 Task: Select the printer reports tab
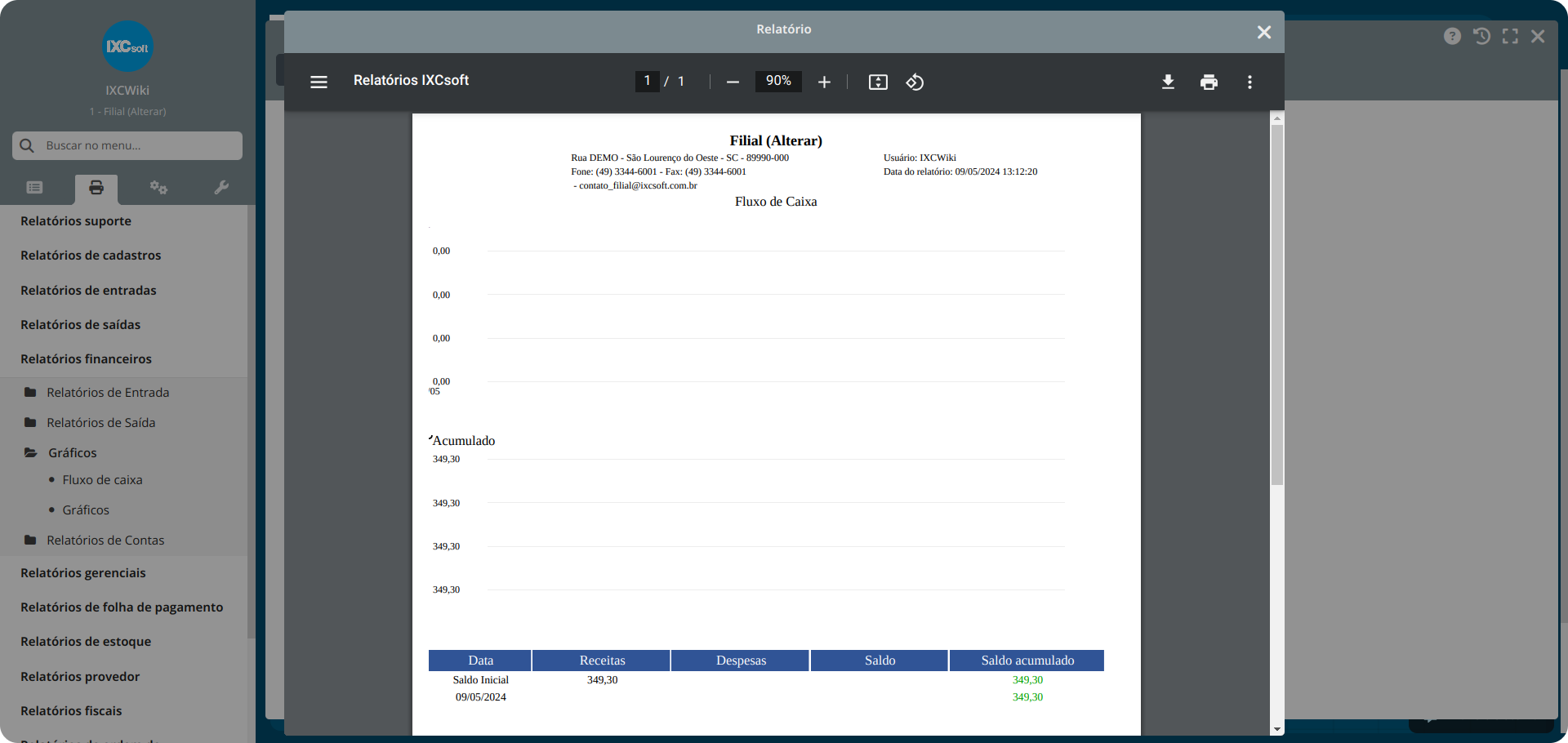coord(96,188)
